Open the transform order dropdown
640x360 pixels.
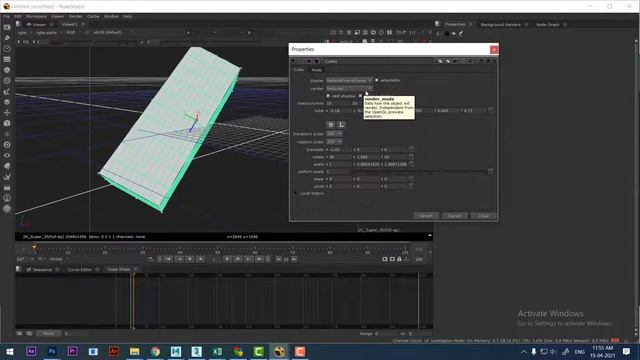click(334, 134)
